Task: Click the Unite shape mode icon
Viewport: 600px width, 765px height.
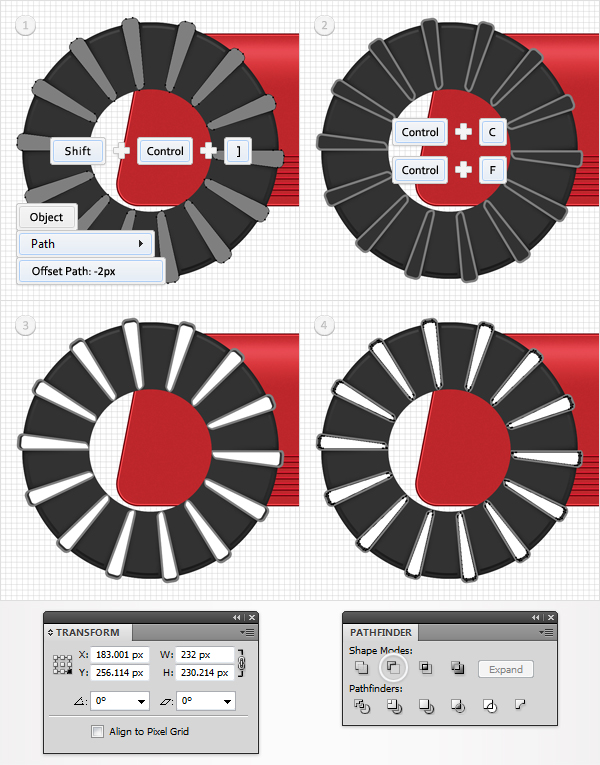Action: tap(361, 667)
